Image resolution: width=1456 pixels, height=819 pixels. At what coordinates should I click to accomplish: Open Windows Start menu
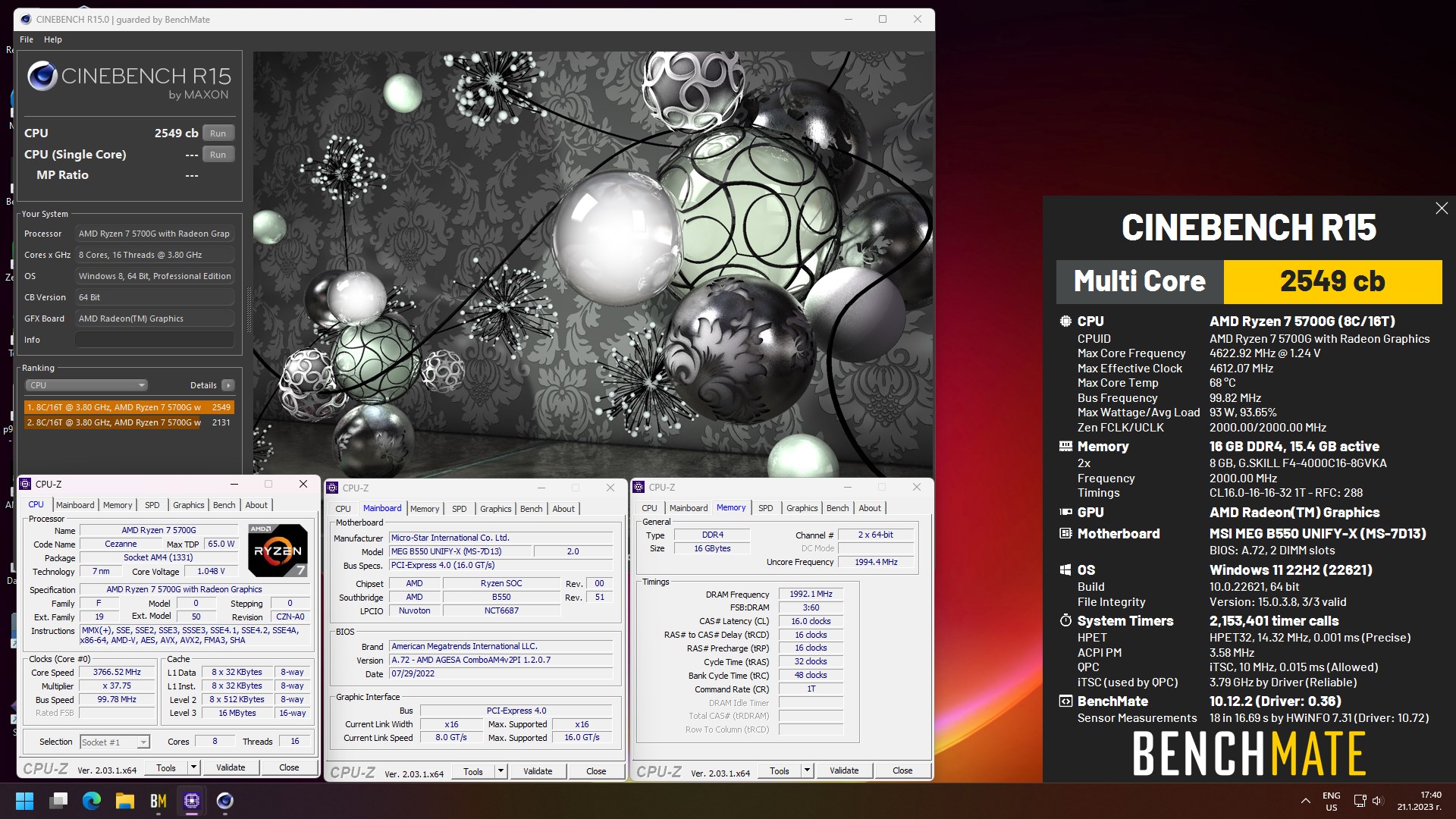24,801
